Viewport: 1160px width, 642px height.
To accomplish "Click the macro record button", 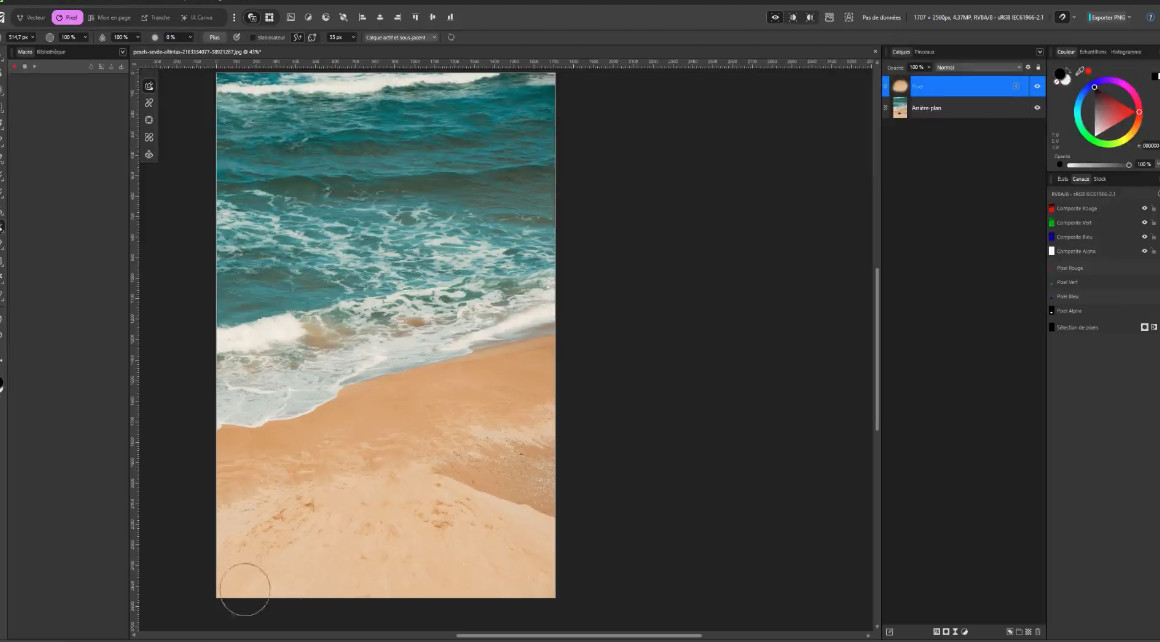I will pyautogui.click(x=14, y=67).
